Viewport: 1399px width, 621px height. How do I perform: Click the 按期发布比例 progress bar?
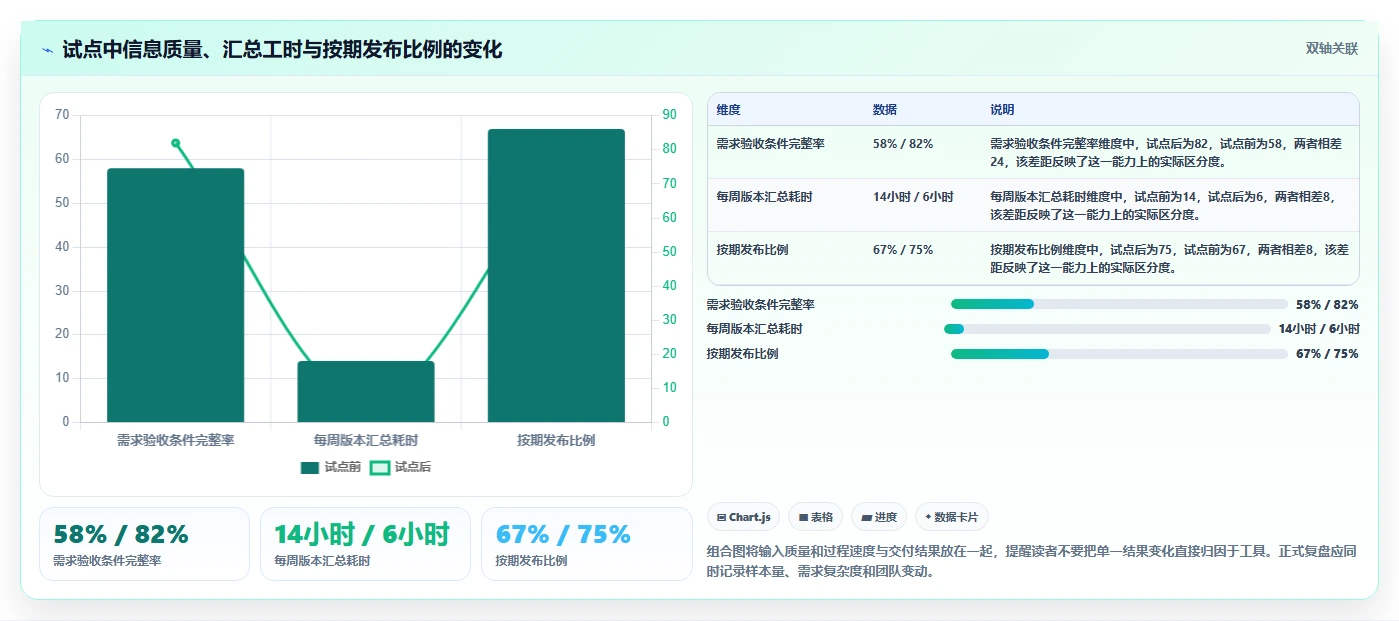pyautogui.click(x=1119, y=353)
